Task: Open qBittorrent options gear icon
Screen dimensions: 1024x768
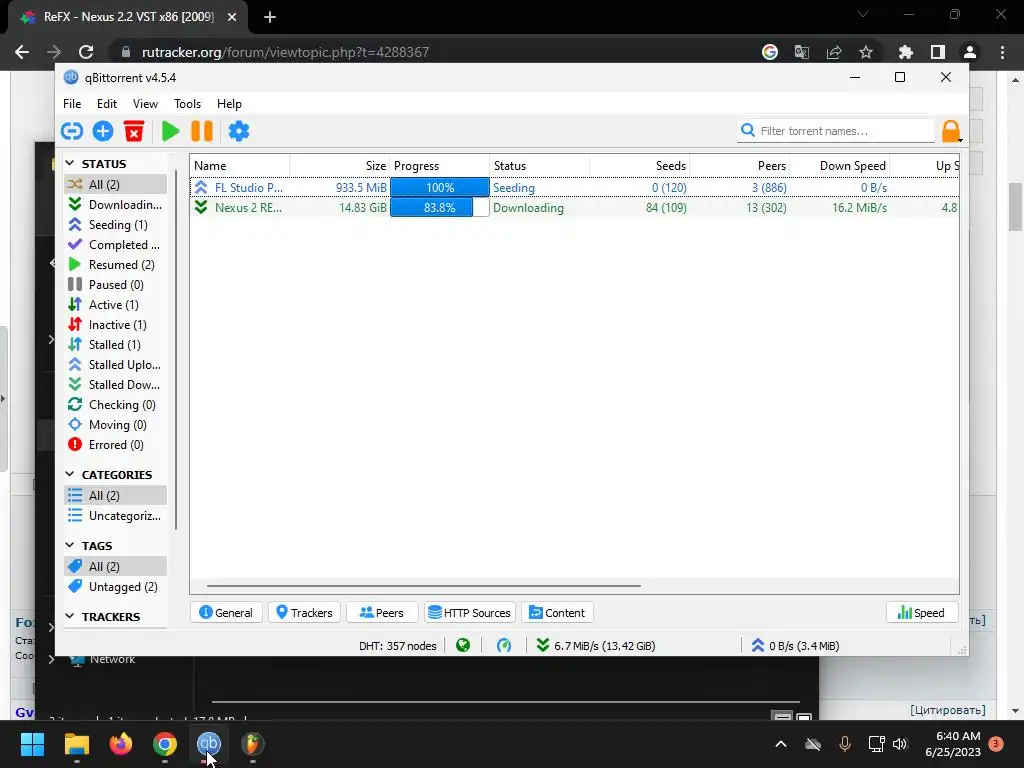Action: pyautogui.click(x=238, y=131)
